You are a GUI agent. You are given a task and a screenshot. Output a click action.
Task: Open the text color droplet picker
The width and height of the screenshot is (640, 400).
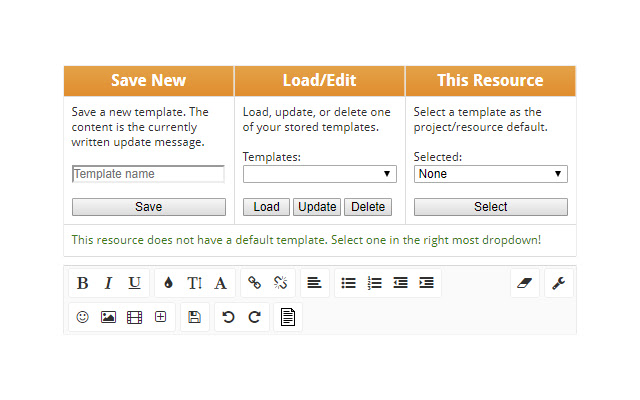(x=168, y=283)
